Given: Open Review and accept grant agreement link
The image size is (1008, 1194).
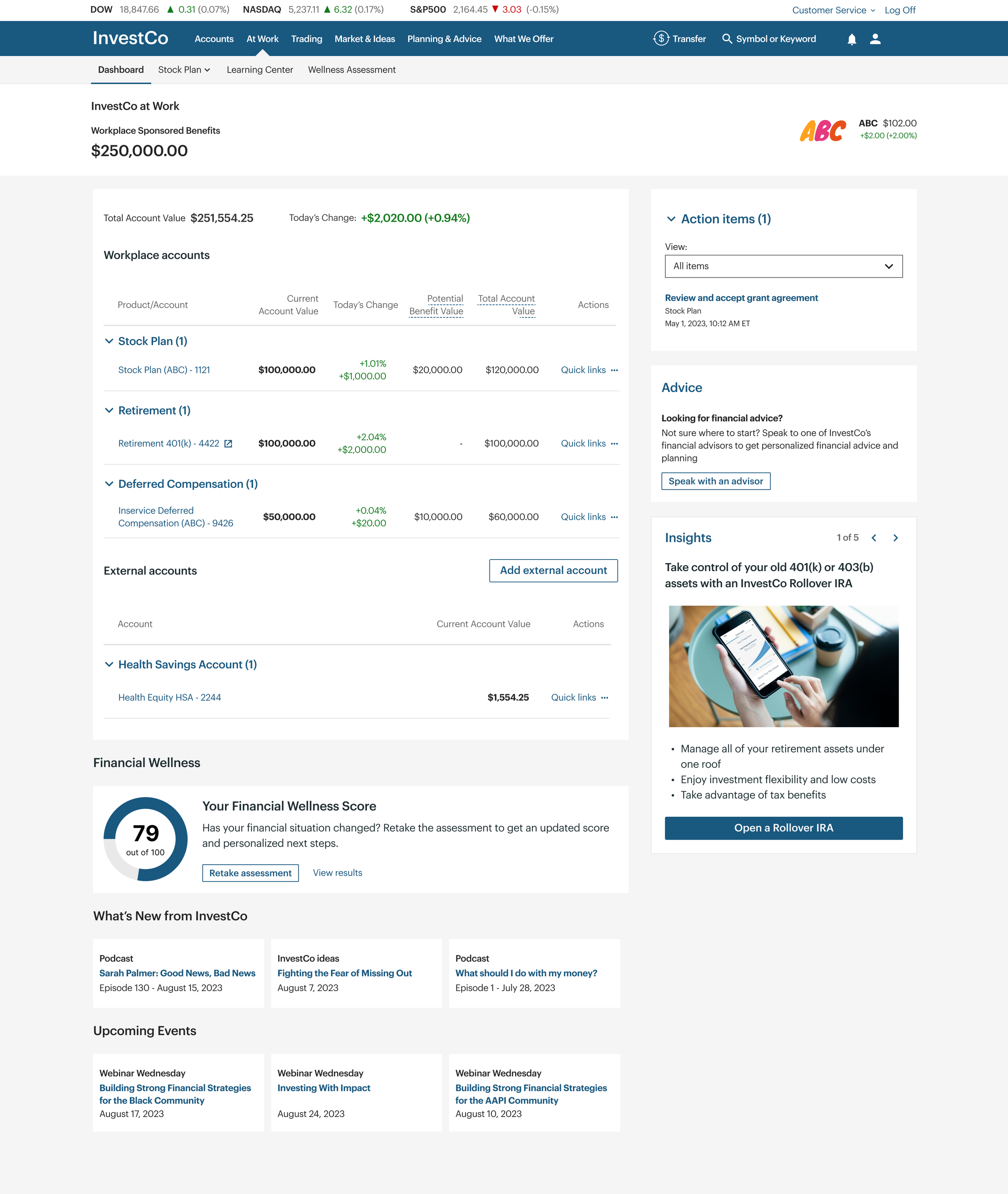Looking at the screenshot, I should coord(741,297).
